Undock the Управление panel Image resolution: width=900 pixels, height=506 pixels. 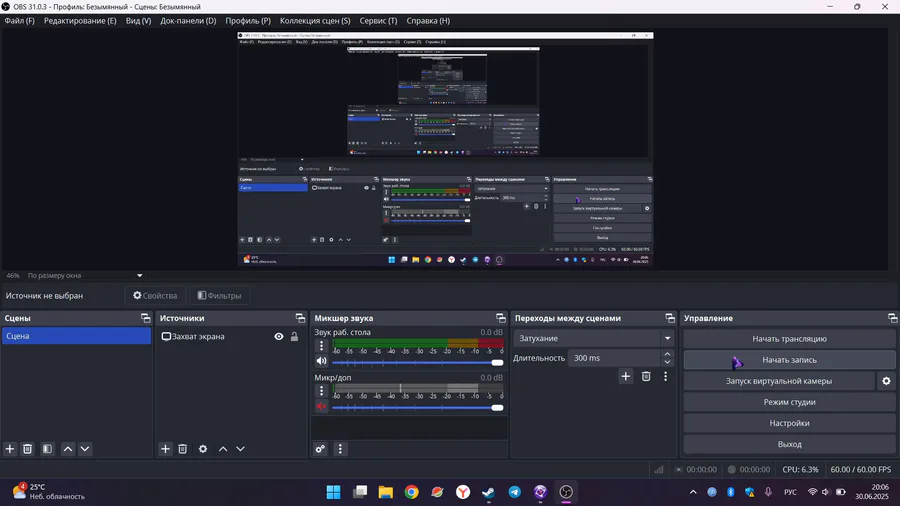coord(893,318)
